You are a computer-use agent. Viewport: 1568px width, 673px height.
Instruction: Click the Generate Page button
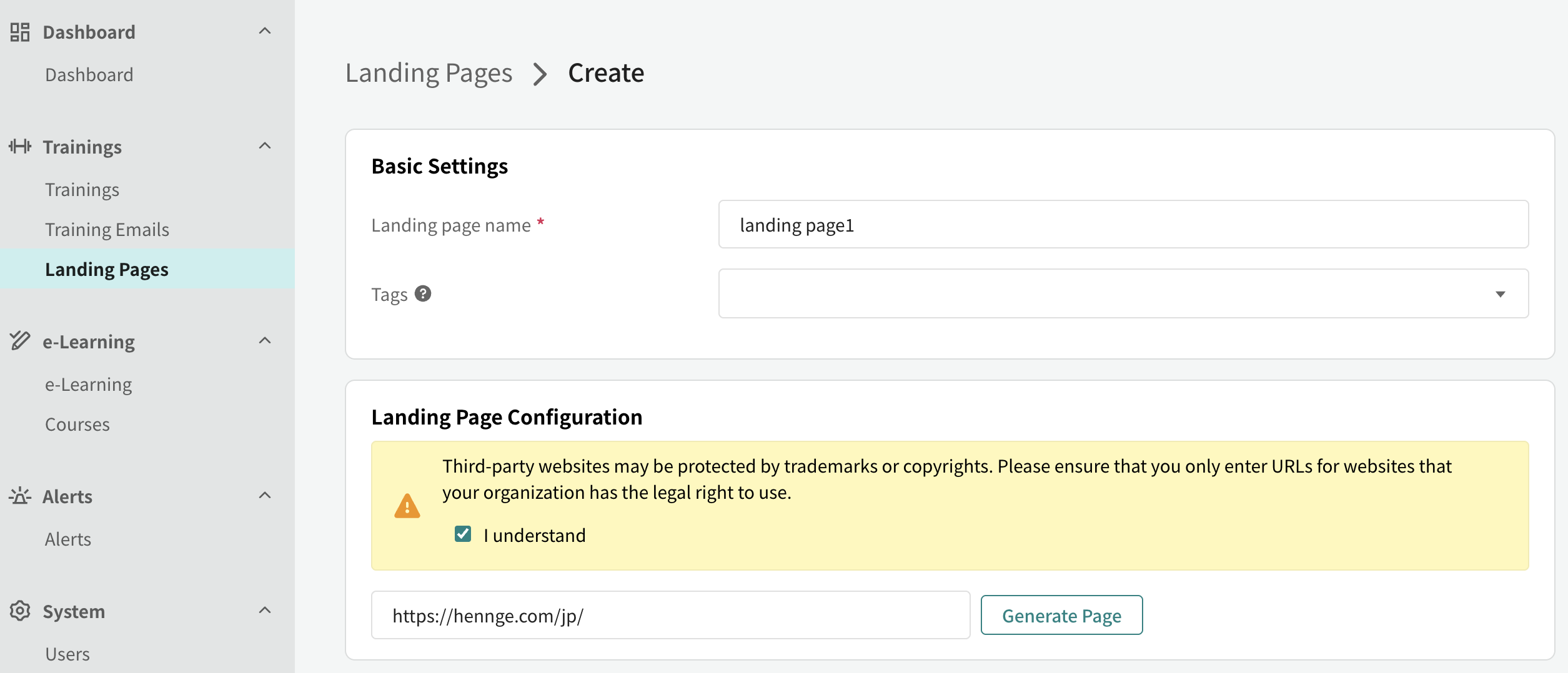(x=1061, y=616)
